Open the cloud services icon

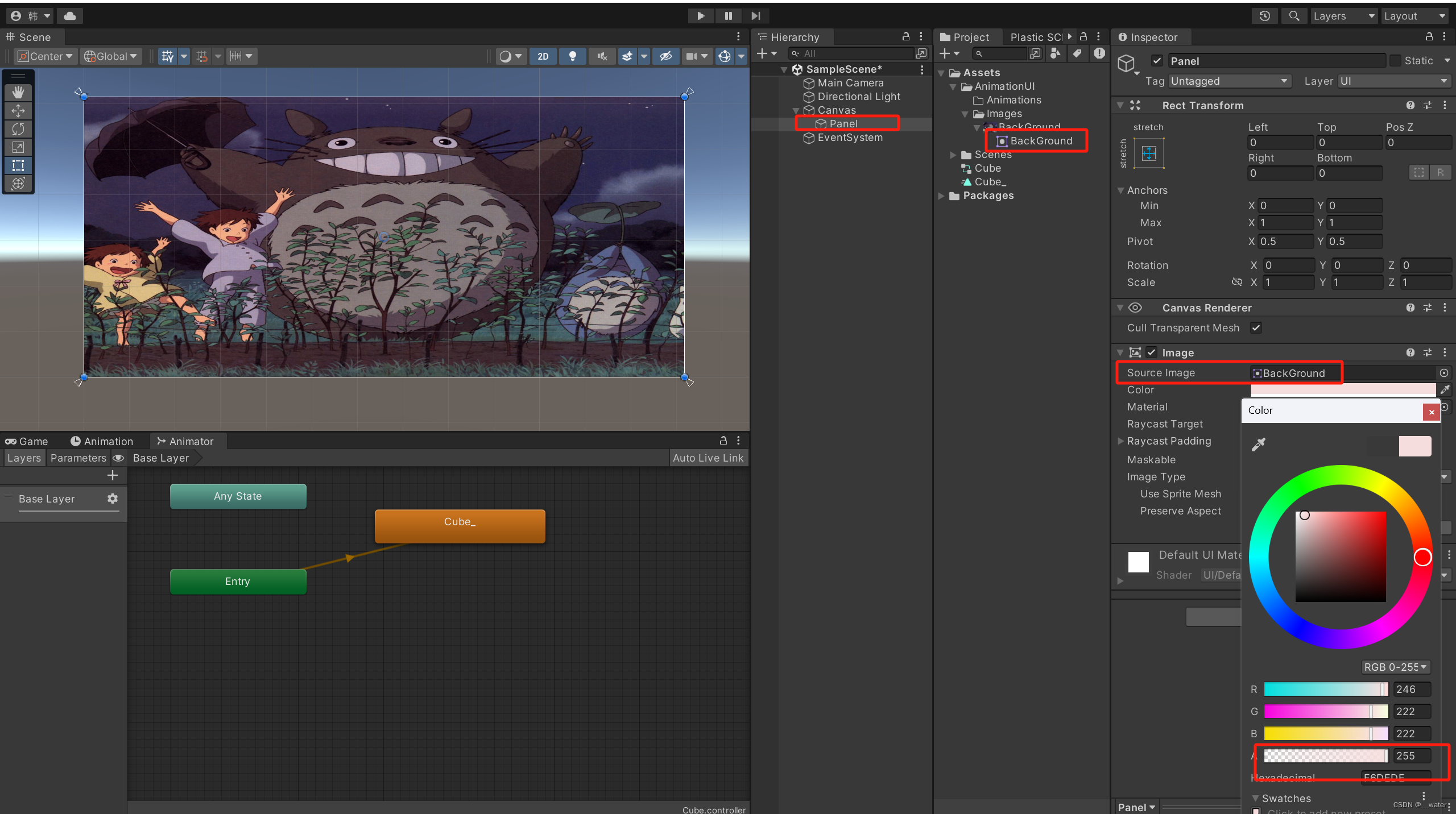70,16
